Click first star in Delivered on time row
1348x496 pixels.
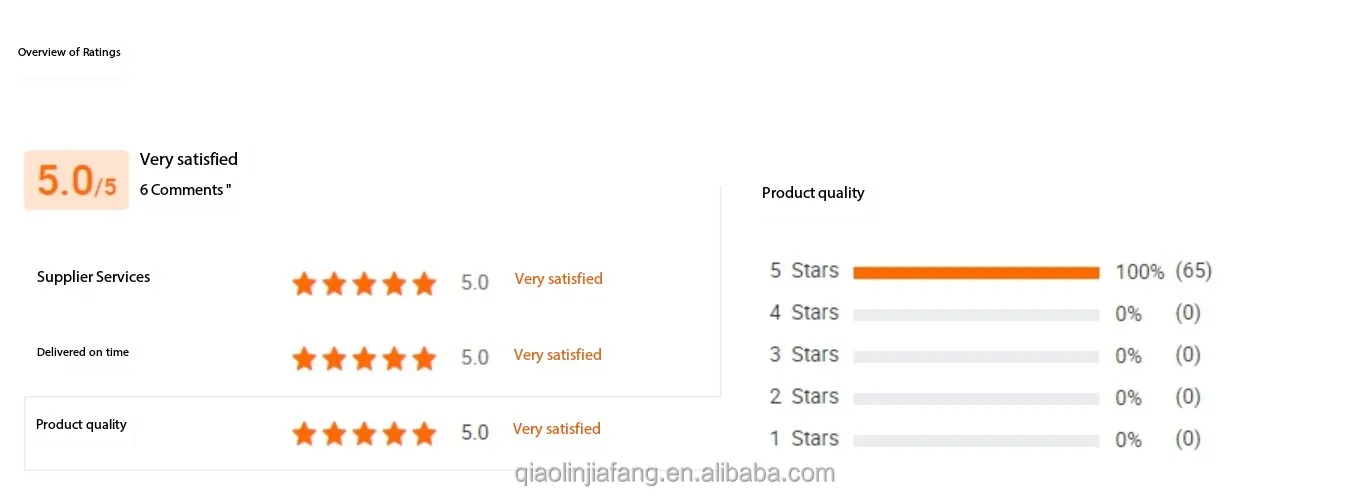[x=304, y=358]
